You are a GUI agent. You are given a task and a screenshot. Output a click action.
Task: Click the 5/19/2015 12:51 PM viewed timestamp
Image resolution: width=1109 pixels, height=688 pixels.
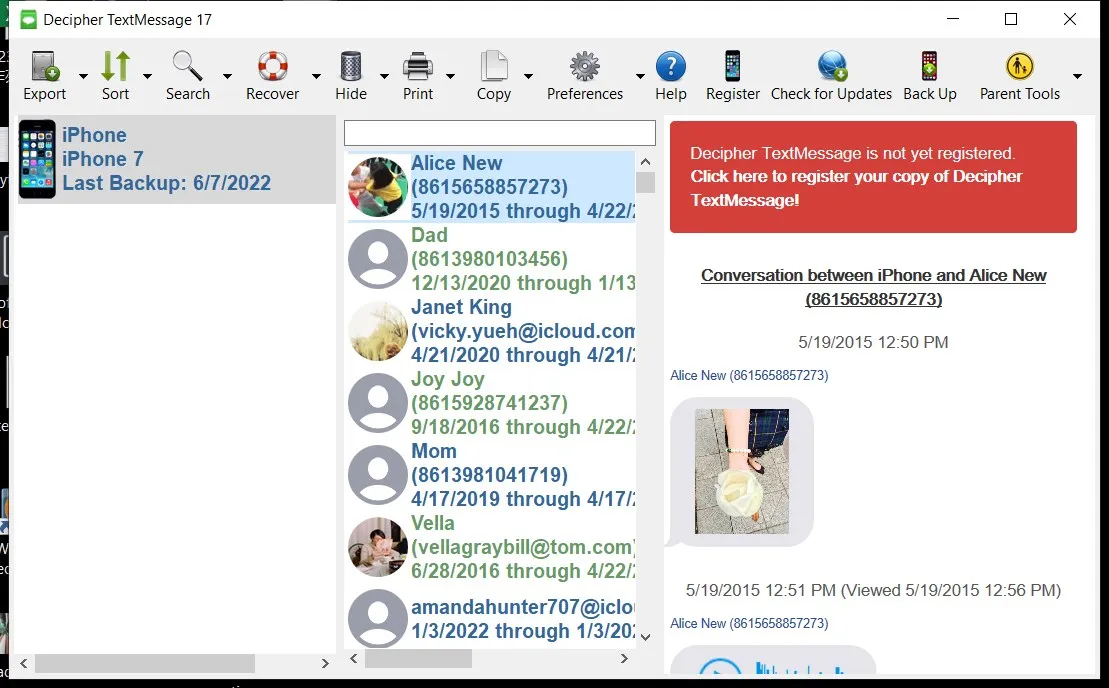(x=873, y=590)
